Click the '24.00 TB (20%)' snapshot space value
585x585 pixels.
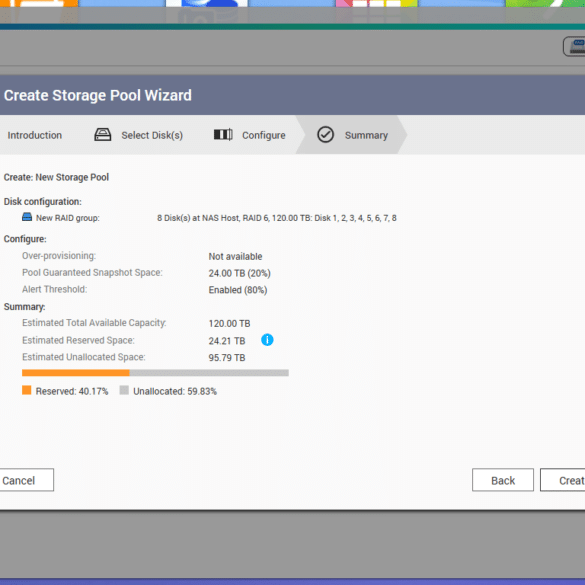coord(240,273)
